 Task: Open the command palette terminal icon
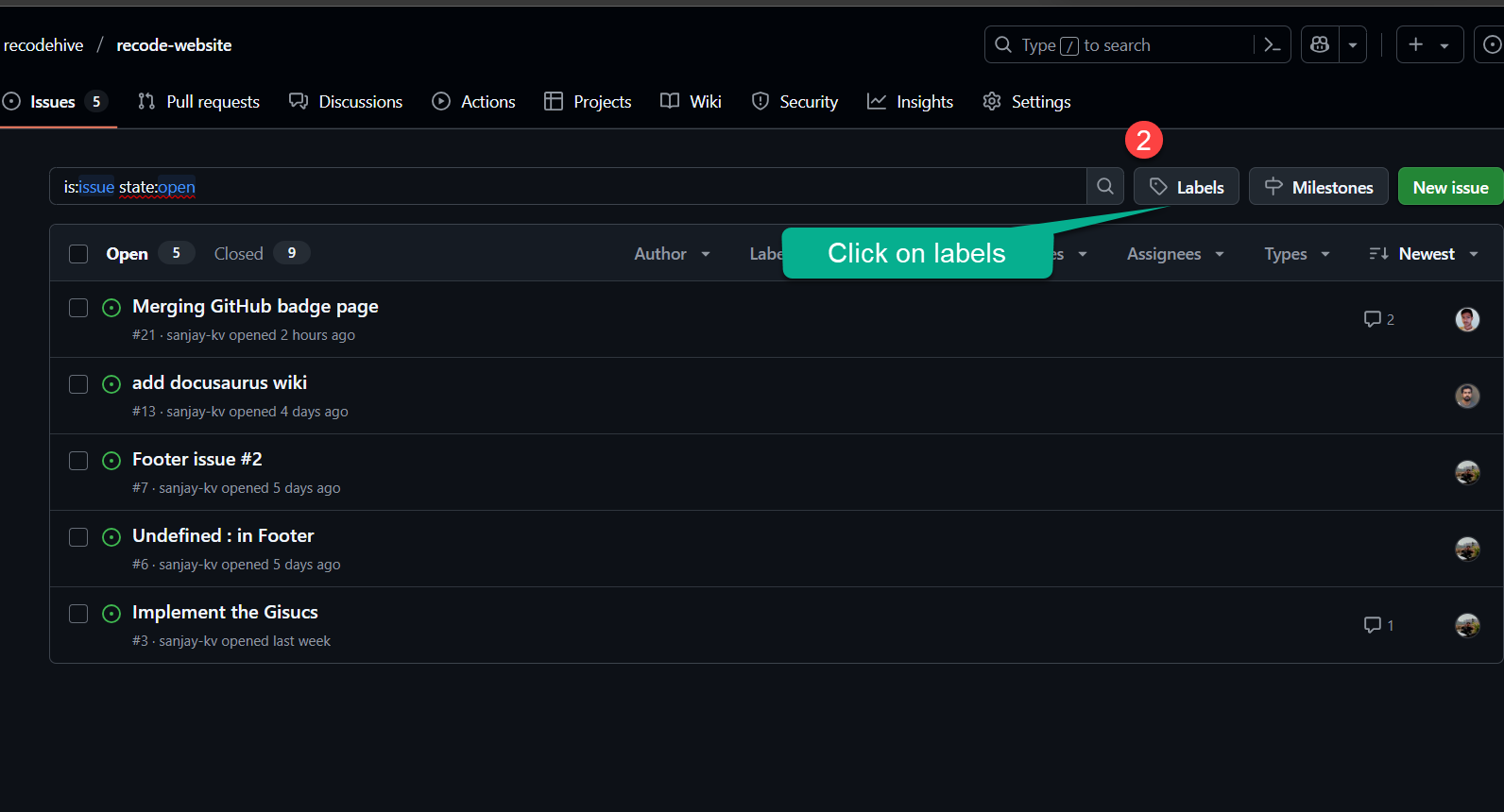pyautogui.click(x=1273, y=45)
